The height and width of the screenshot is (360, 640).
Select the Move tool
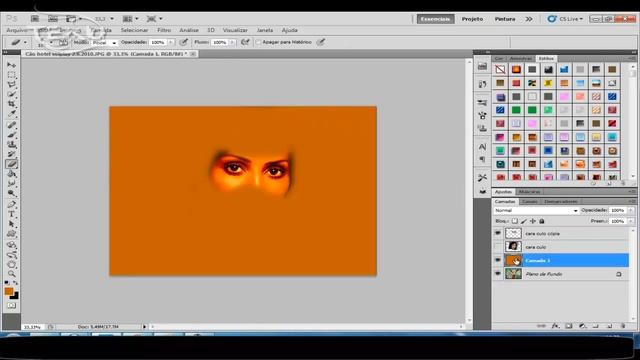point(11,65)
